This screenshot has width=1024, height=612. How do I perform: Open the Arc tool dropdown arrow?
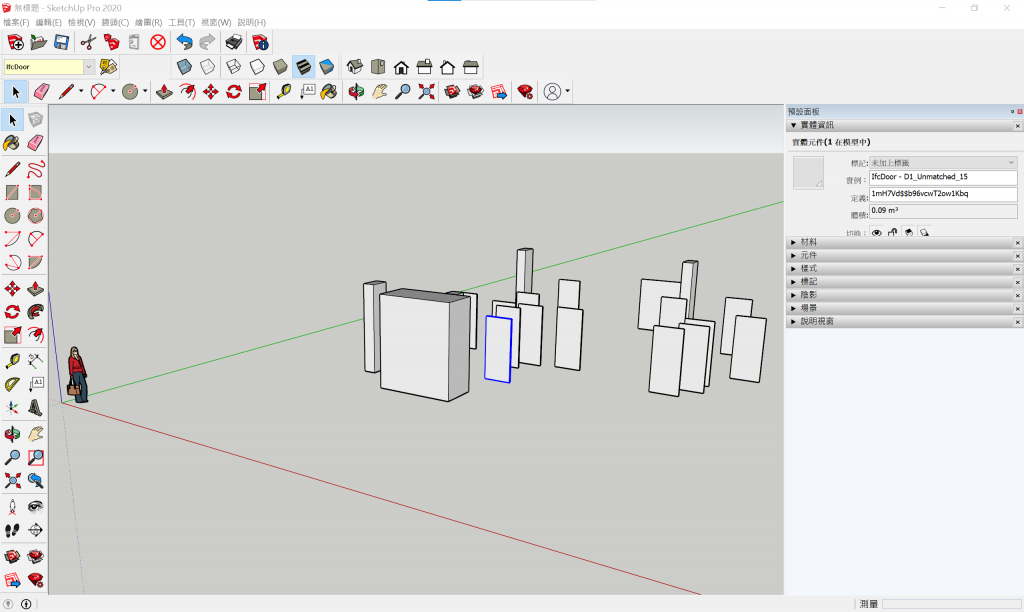[x=113, y=91]
